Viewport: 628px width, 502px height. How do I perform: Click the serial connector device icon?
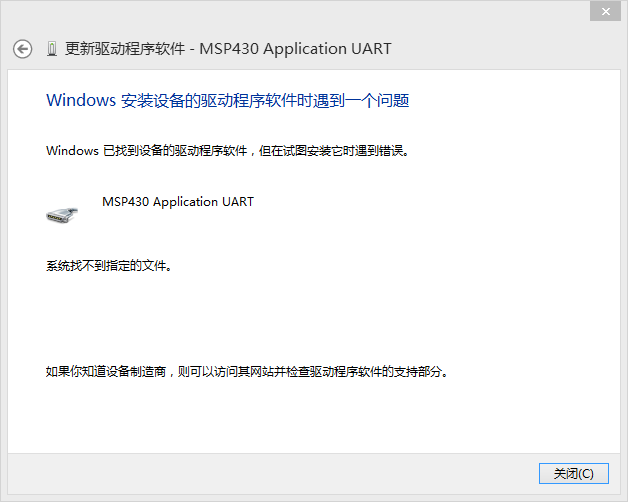coord(62,213)
